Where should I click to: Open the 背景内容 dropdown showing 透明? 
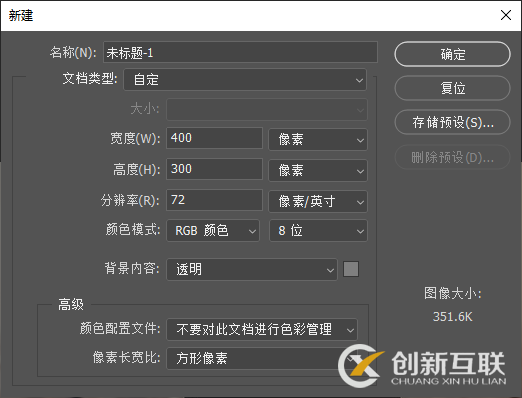click(252, 269)
